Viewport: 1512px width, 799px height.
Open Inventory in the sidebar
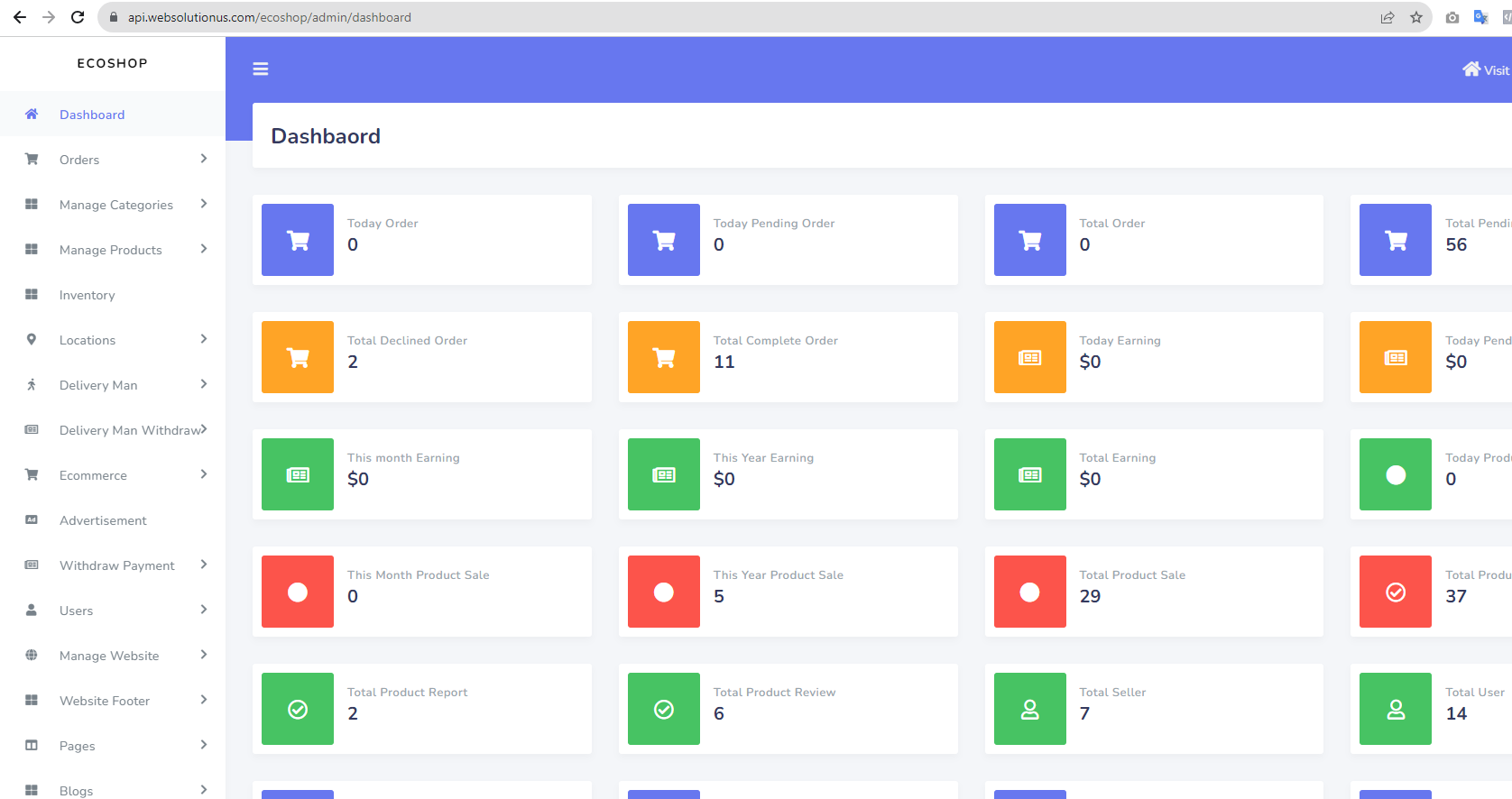tap(113, 295)
